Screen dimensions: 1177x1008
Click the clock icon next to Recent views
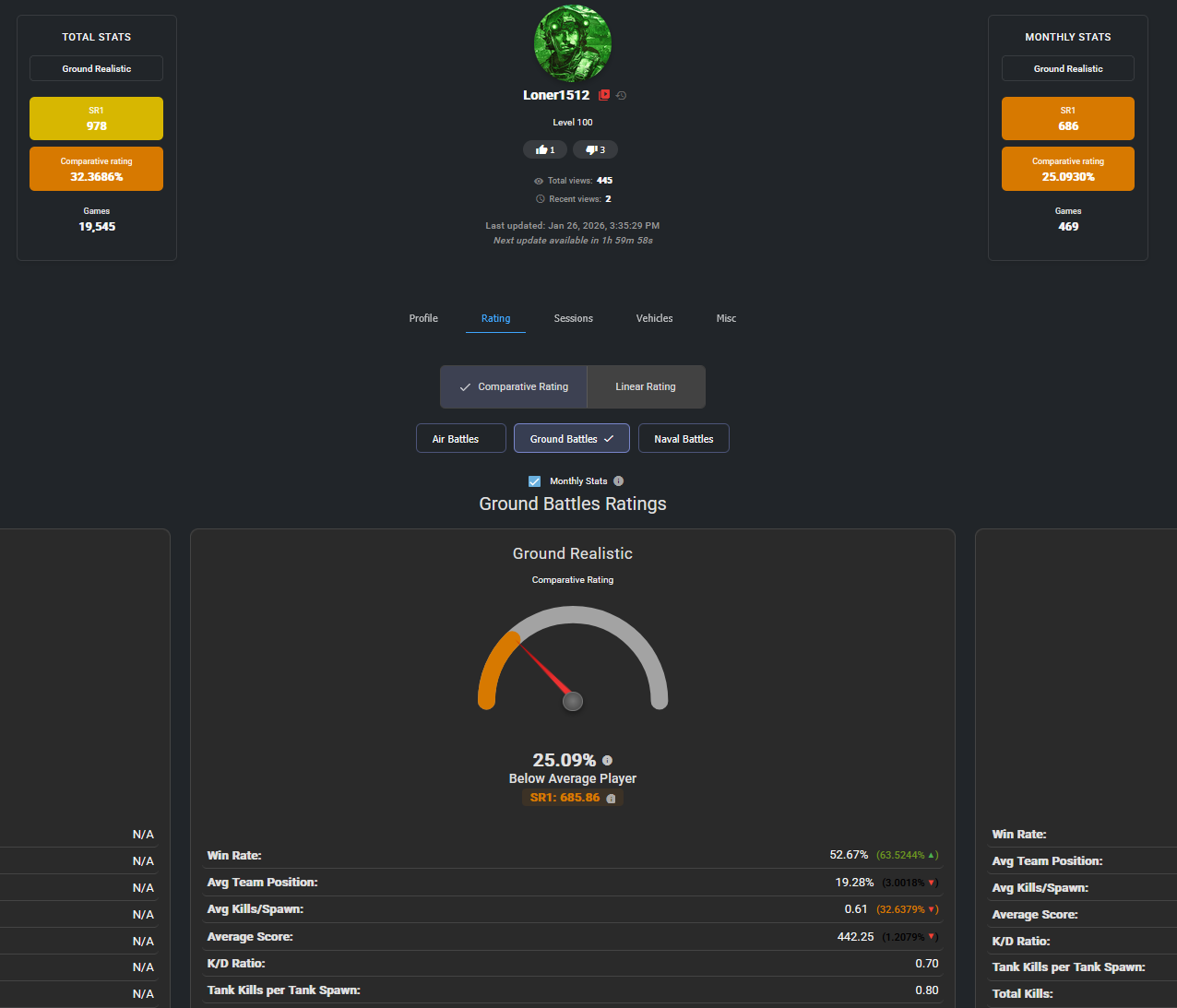pos(541,199)
